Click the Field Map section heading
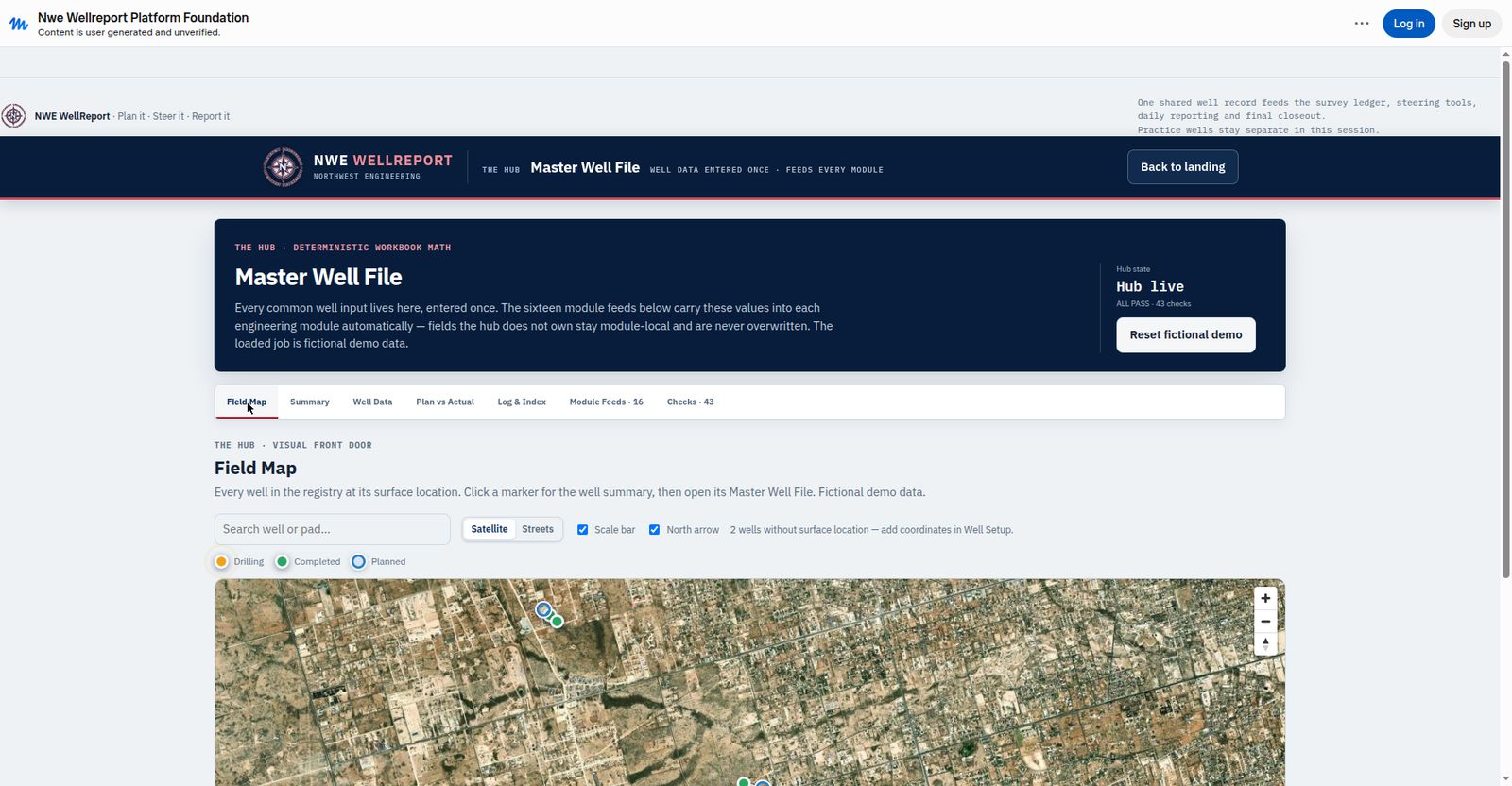This screenshot has width=1512, height=786. click(x=255, y=469)
